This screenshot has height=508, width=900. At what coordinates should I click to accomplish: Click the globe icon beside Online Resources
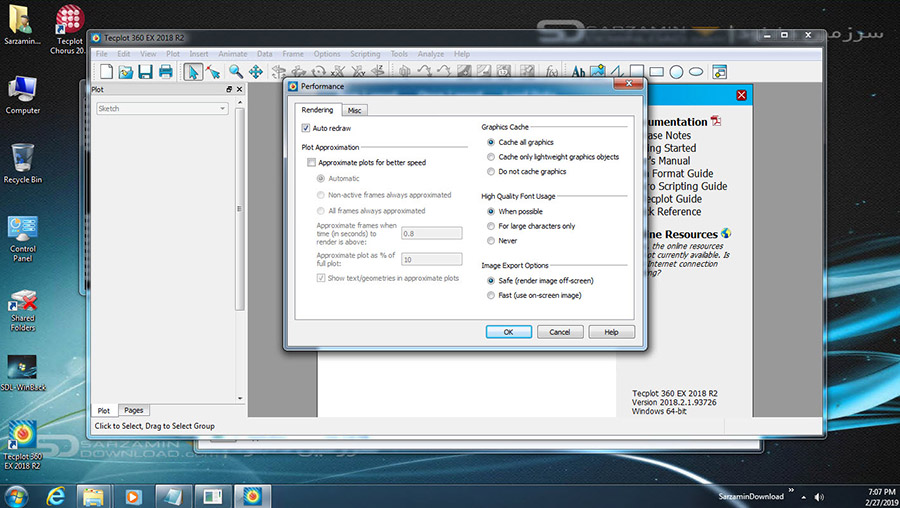(x=726, y=233)
